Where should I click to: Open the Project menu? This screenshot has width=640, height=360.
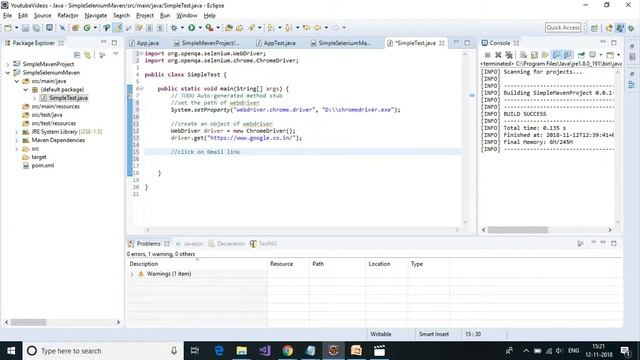click(145, 16)
